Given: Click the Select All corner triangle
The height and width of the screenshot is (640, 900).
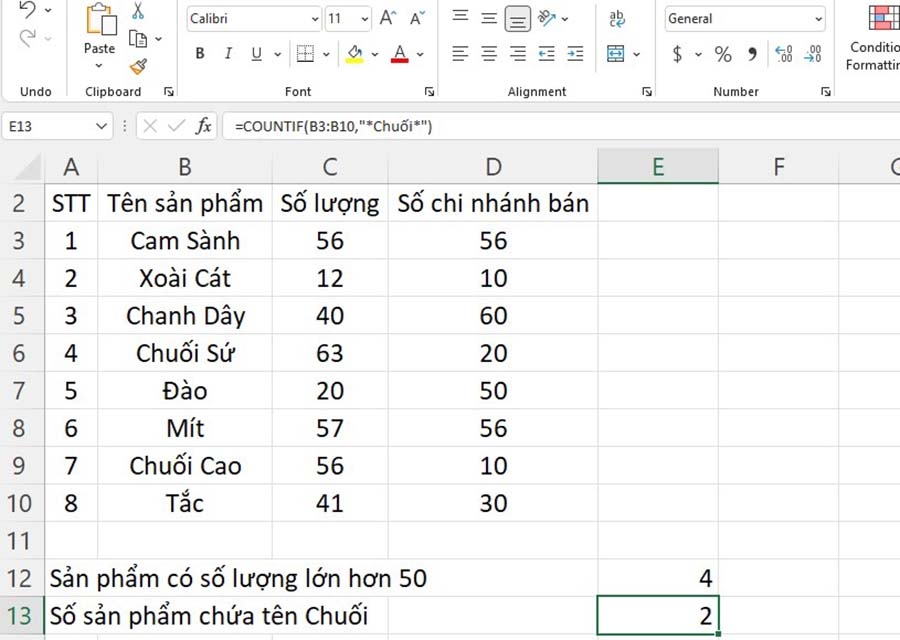Looking at the screenshot, I should pos(27,167).
